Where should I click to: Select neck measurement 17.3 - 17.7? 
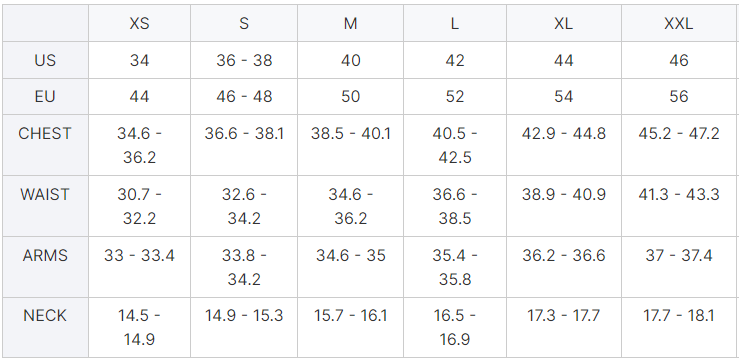pos(564,316)
